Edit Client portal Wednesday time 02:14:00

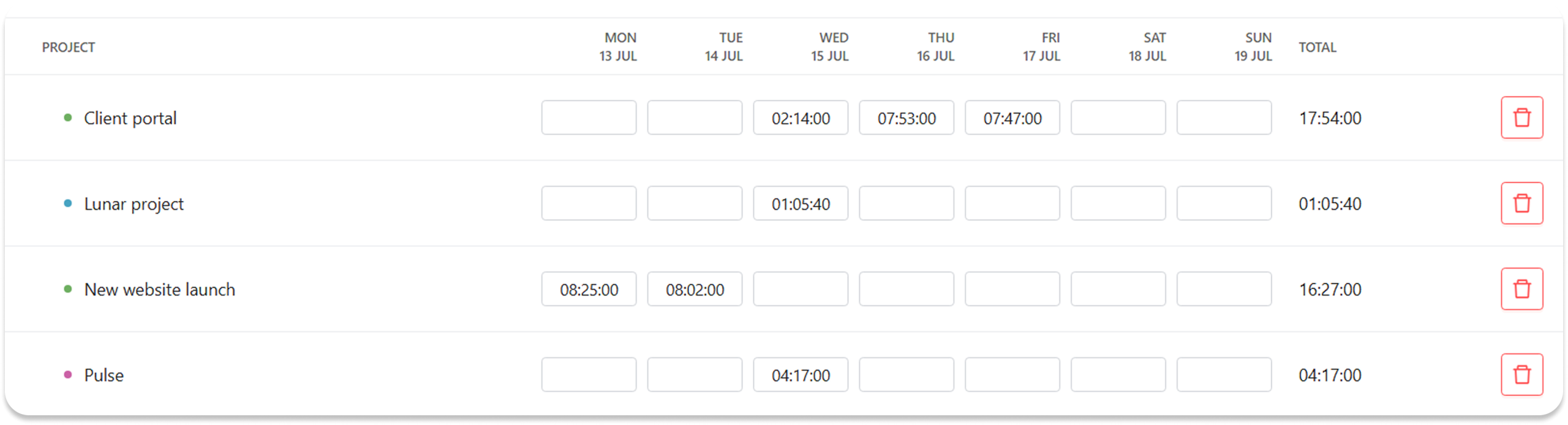(801, 118)
